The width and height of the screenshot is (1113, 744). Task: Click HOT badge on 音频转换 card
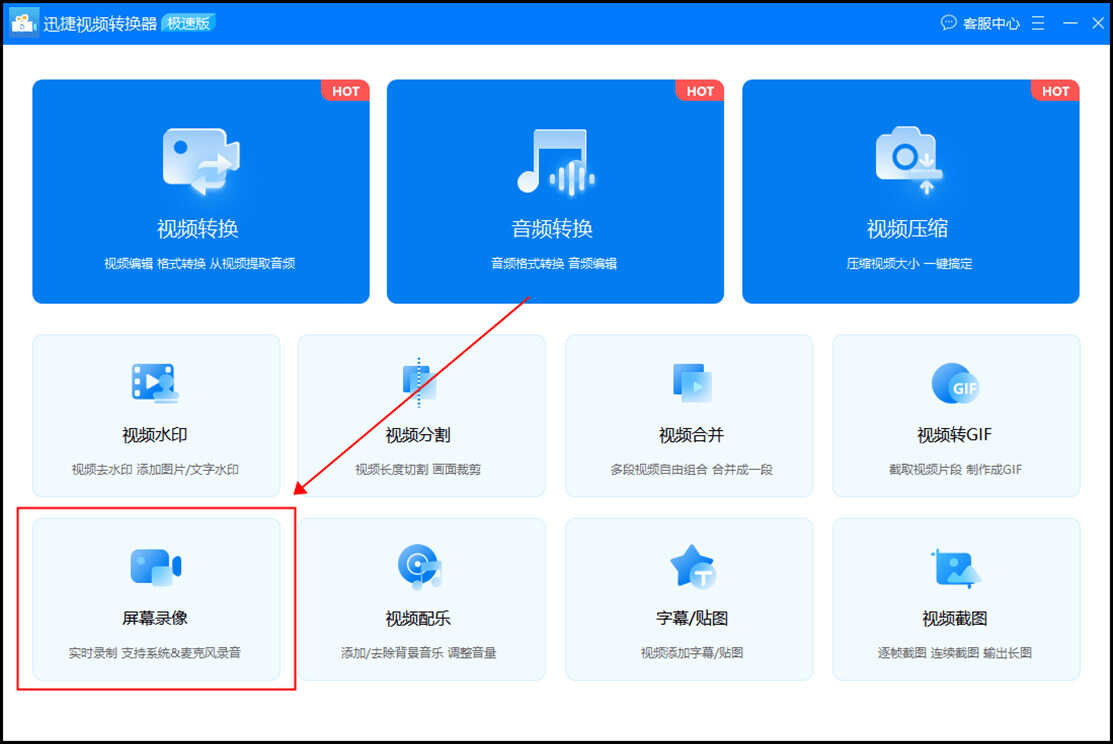click(700, 91)
